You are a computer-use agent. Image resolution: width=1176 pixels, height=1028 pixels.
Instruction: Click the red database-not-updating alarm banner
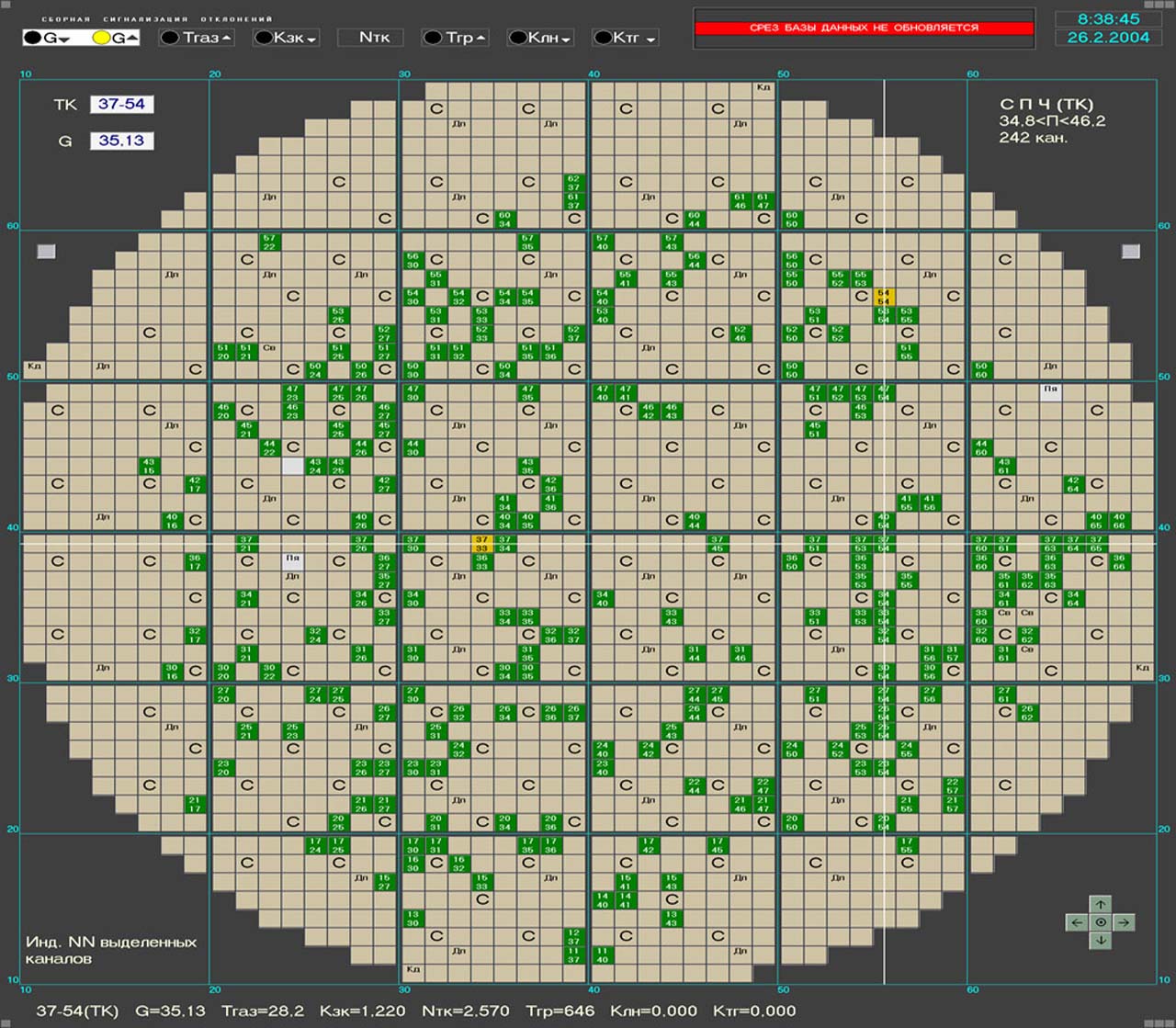coord(864,28)
